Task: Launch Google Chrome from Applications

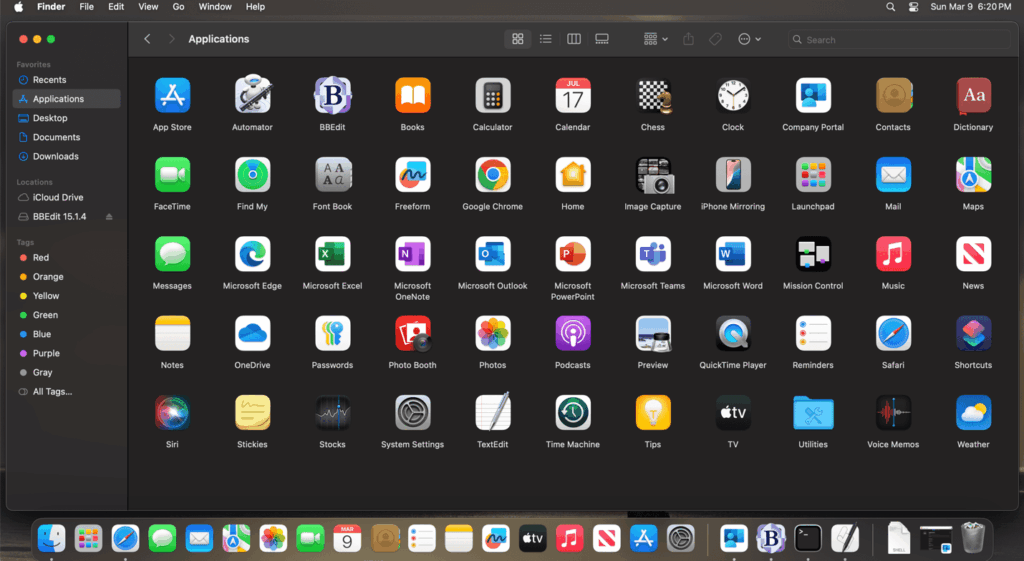Action: (x=492, y=175)
